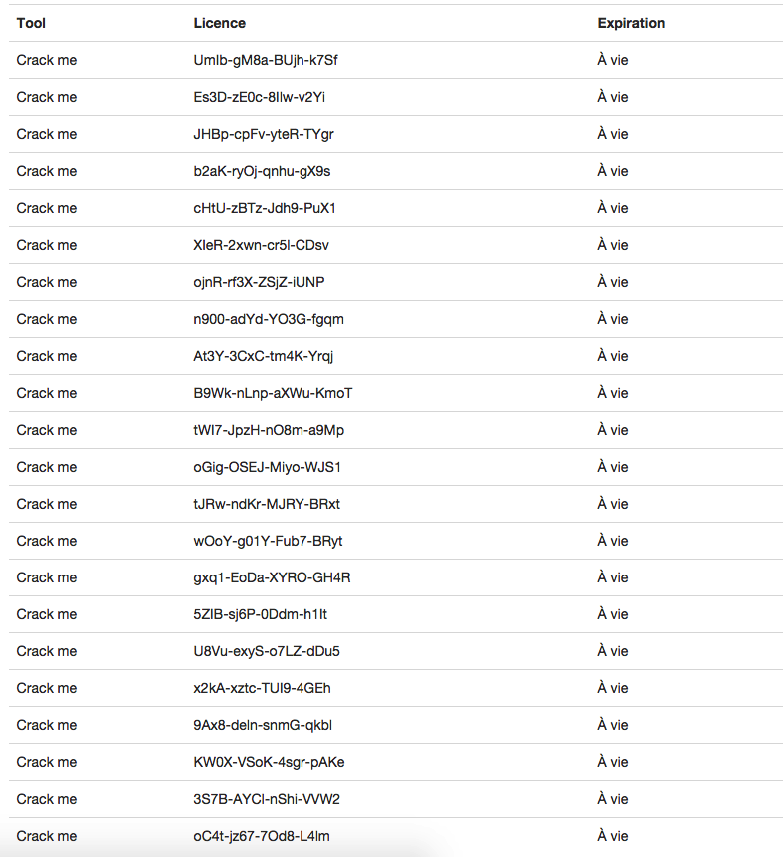Select licence U8Vu-exyS-o7LZ-dDu5
Screen dimensions: 783x857
click(267, 651)
